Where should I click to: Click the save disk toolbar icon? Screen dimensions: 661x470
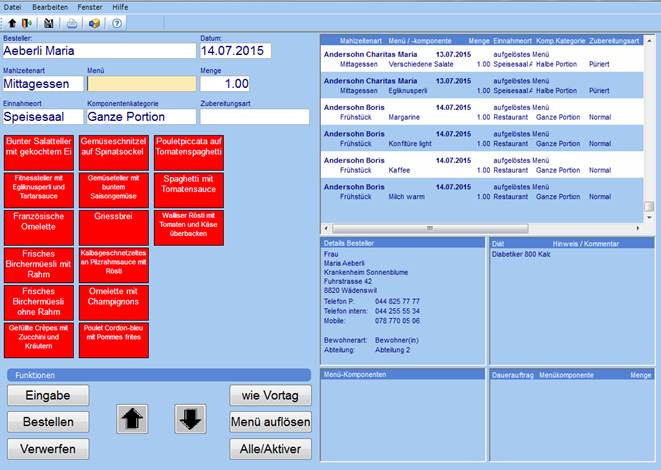pyautogui.click(x=50, y=22)
